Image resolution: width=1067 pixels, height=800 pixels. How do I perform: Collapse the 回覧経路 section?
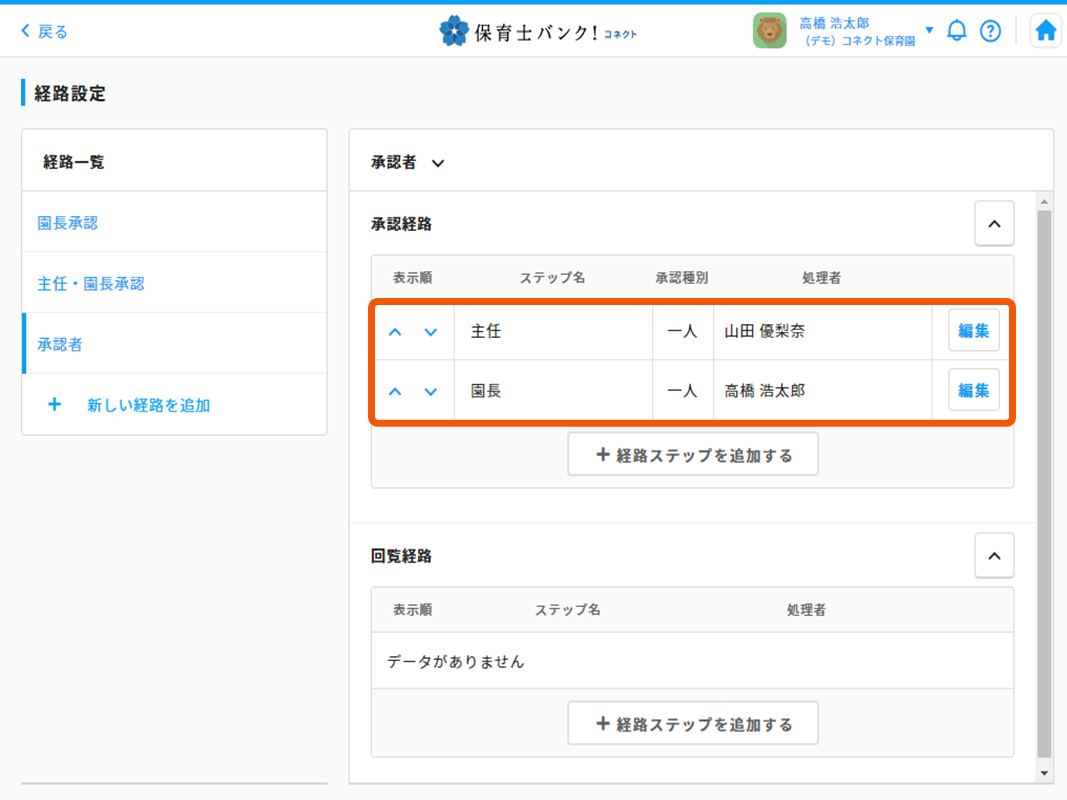click(994, 555)
